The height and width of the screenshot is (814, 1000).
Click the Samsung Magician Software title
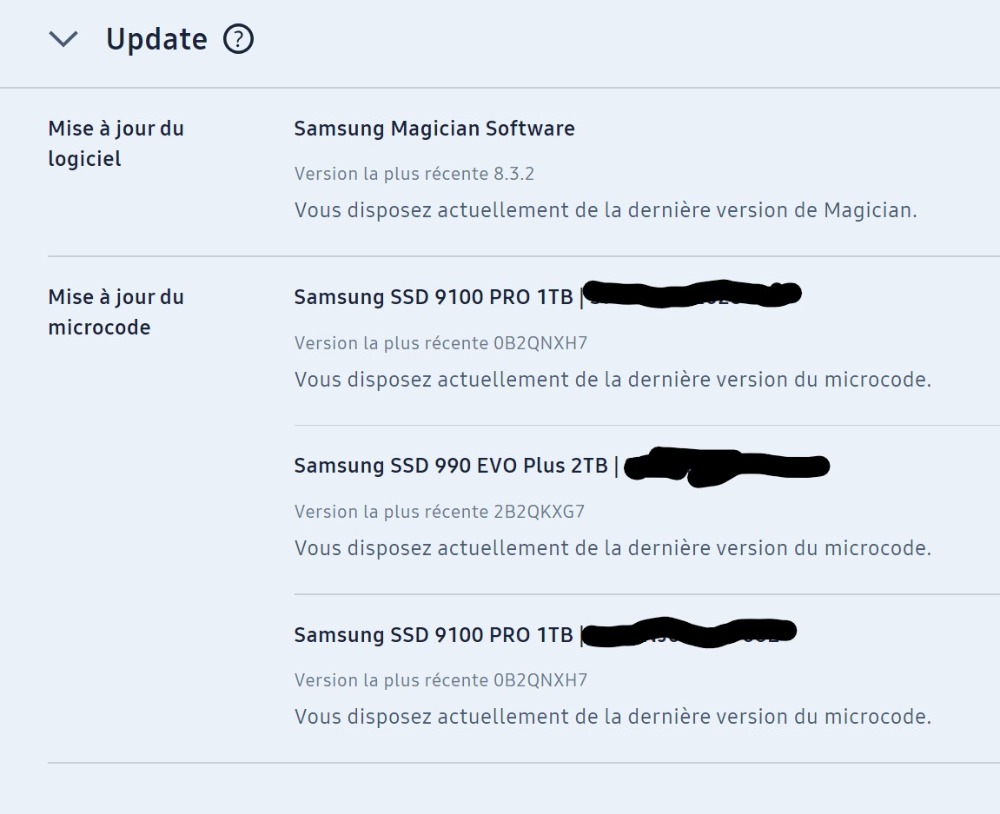pos(434,128)
